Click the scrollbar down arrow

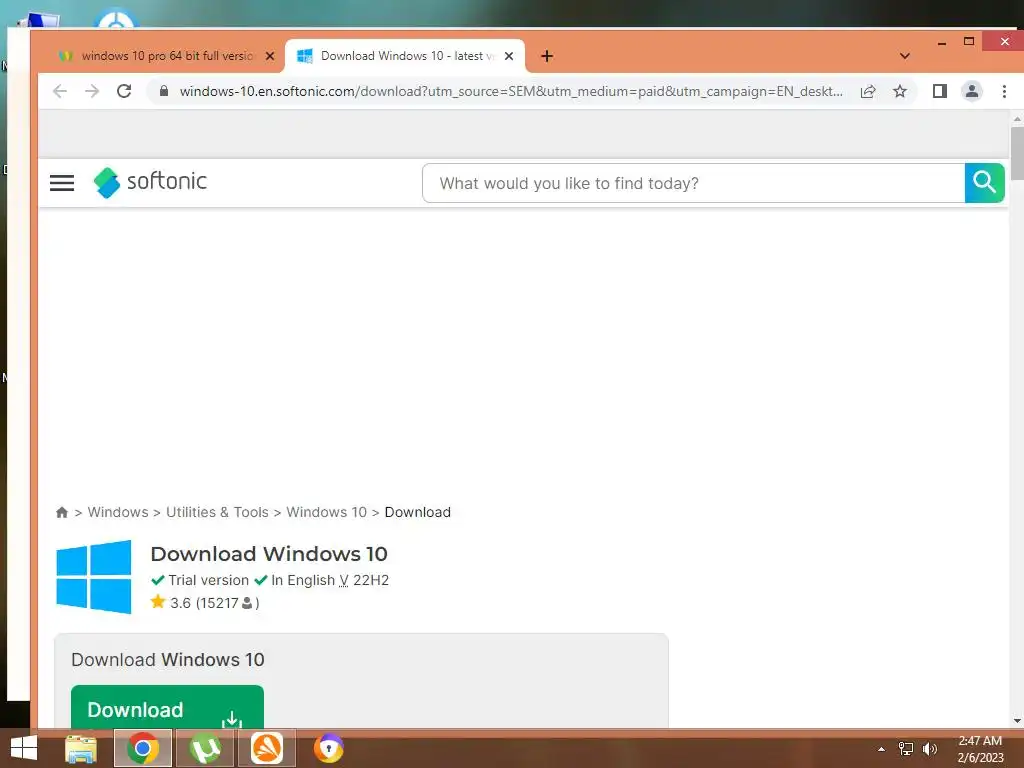click(x=1017, y=721)
